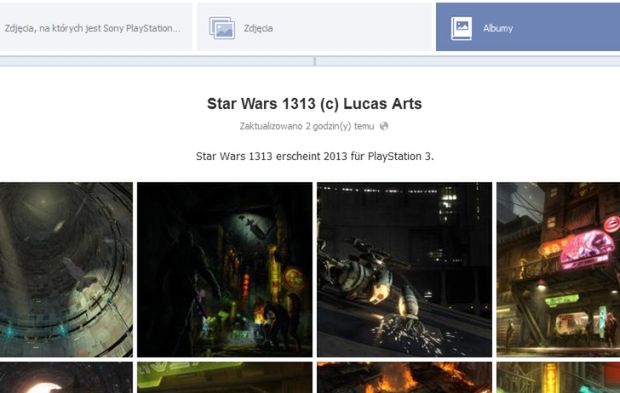
Task: Open the pink neon street scene thumbnail
Action: pyautogui.click(x=558, y=270)
